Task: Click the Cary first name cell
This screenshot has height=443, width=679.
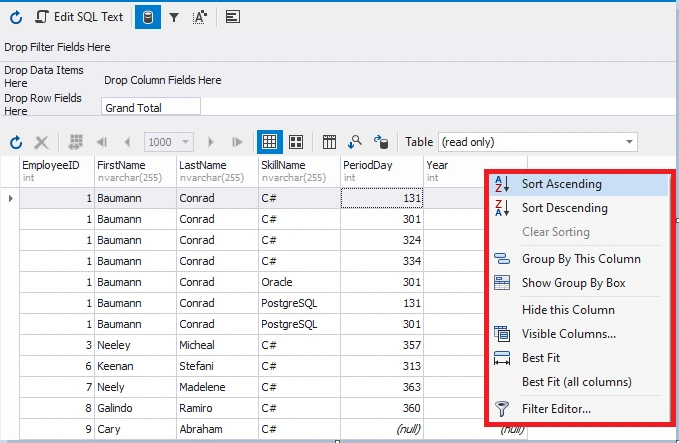Action: click(135, 429)
